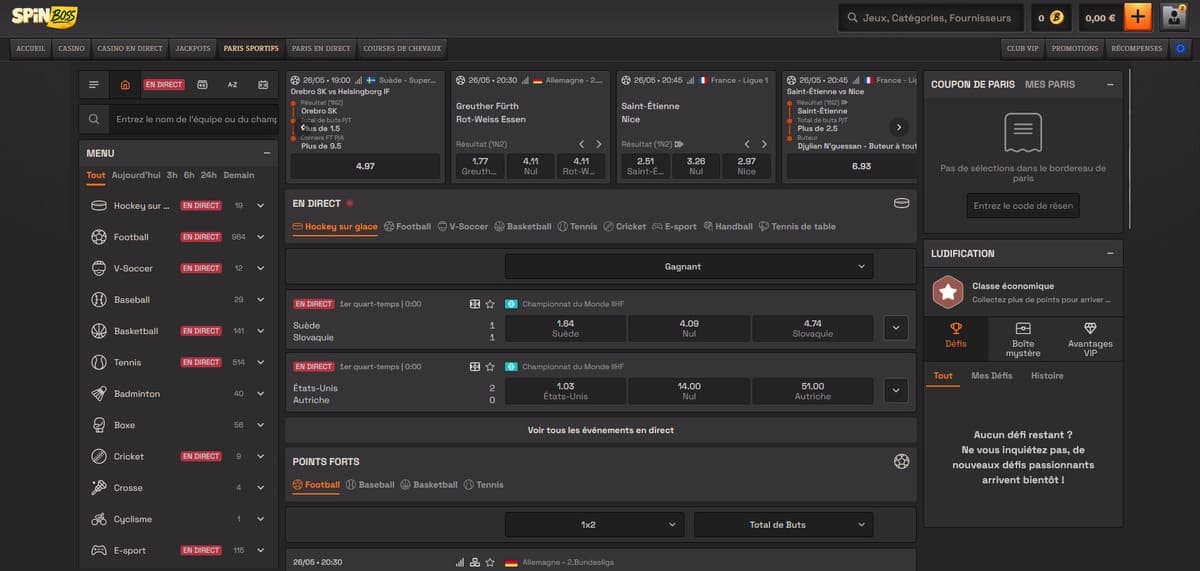The image size is (1200, 571).
Task: Select the Avantages VIP diamond icon
Action: (1090, 328)
